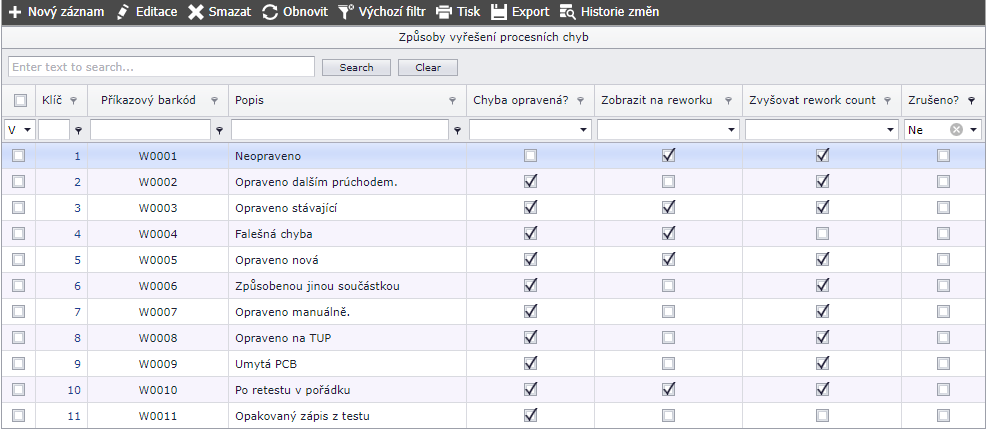Click the Editace pencil icon
This screenshot has width=986, height=429.
click(123, 12)
